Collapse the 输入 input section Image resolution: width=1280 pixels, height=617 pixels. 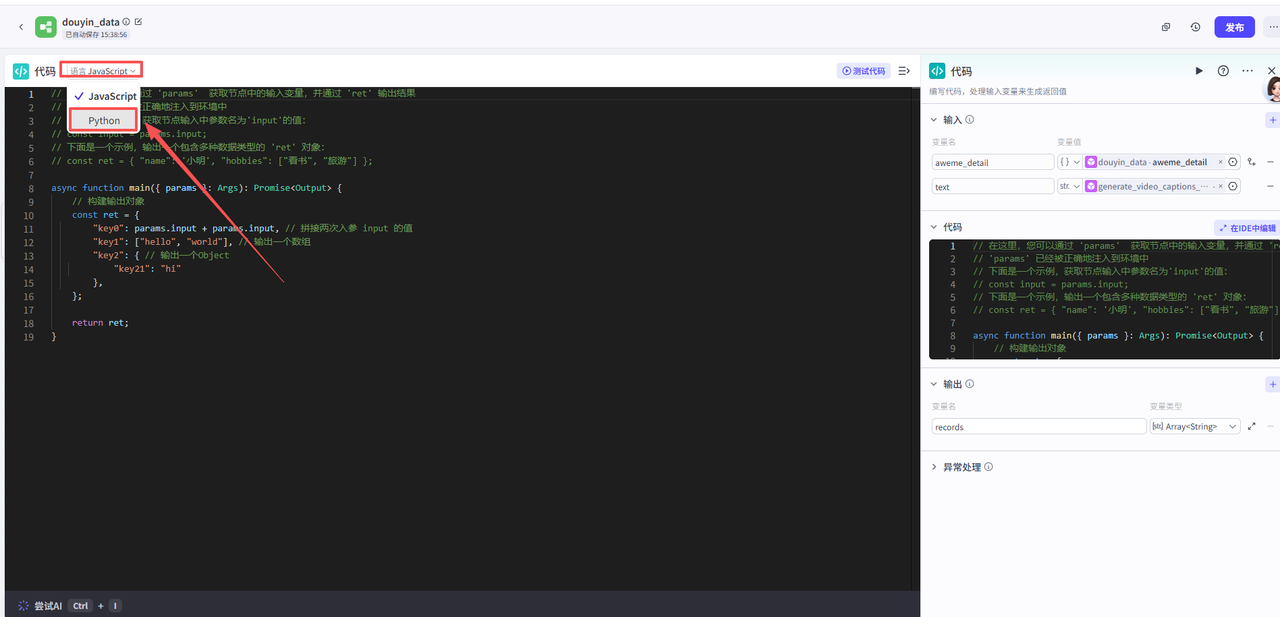pos(935,120)
